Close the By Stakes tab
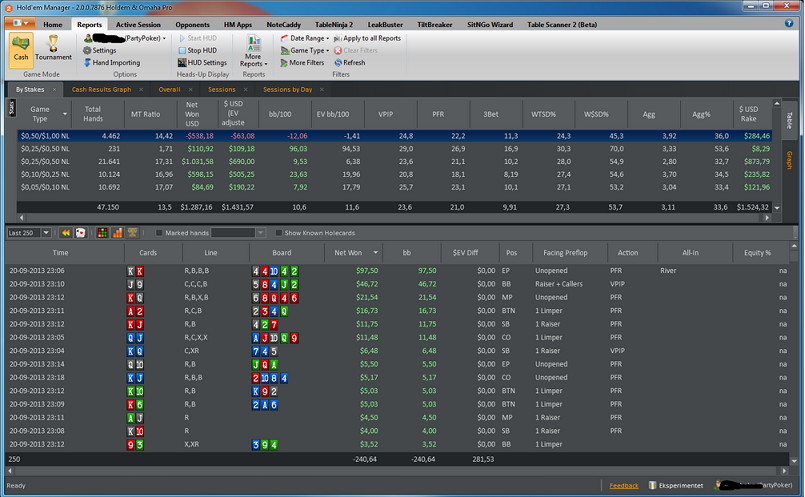Viewport: 805px width, 497px height. 54,89
